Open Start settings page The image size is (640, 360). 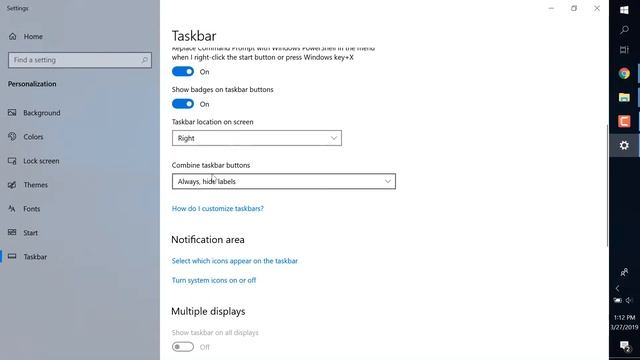[31, 233]
